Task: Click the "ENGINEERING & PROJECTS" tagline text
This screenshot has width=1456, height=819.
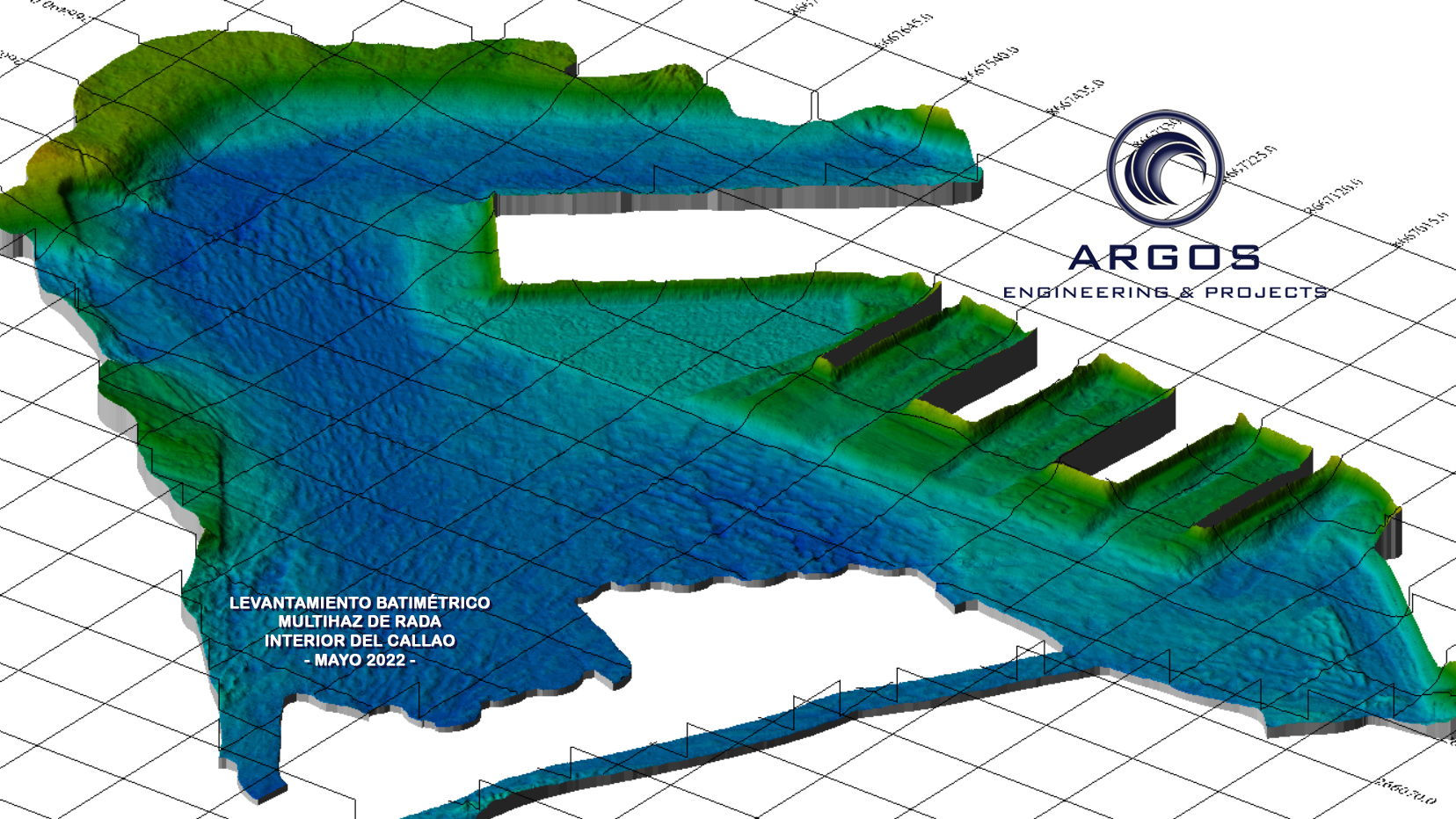Action: 1165,293
